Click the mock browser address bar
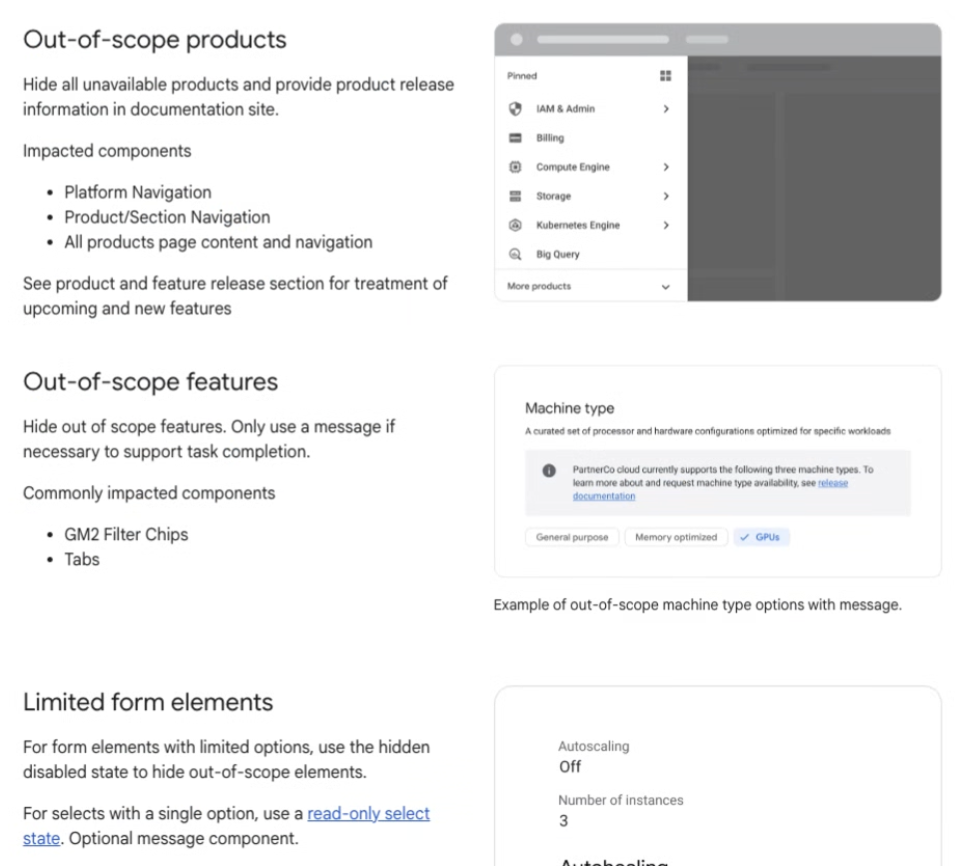 603,40
